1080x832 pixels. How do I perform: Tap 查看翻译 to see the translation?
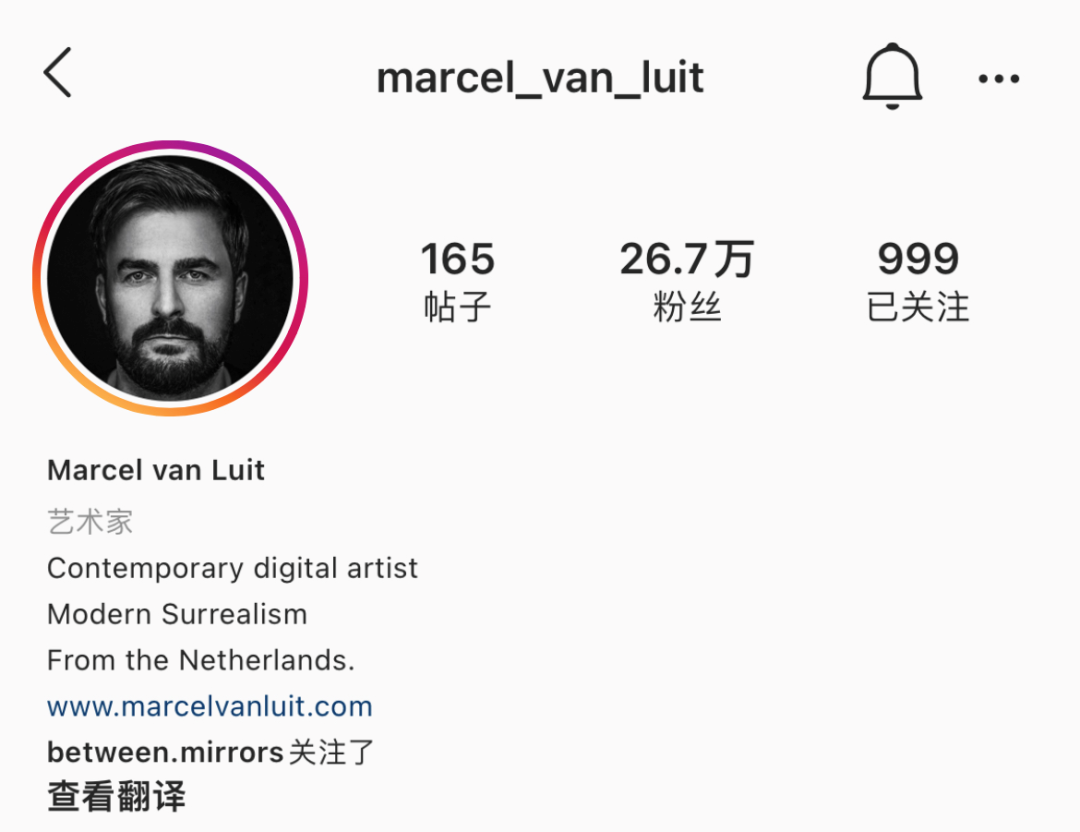(x=116, y=796)
